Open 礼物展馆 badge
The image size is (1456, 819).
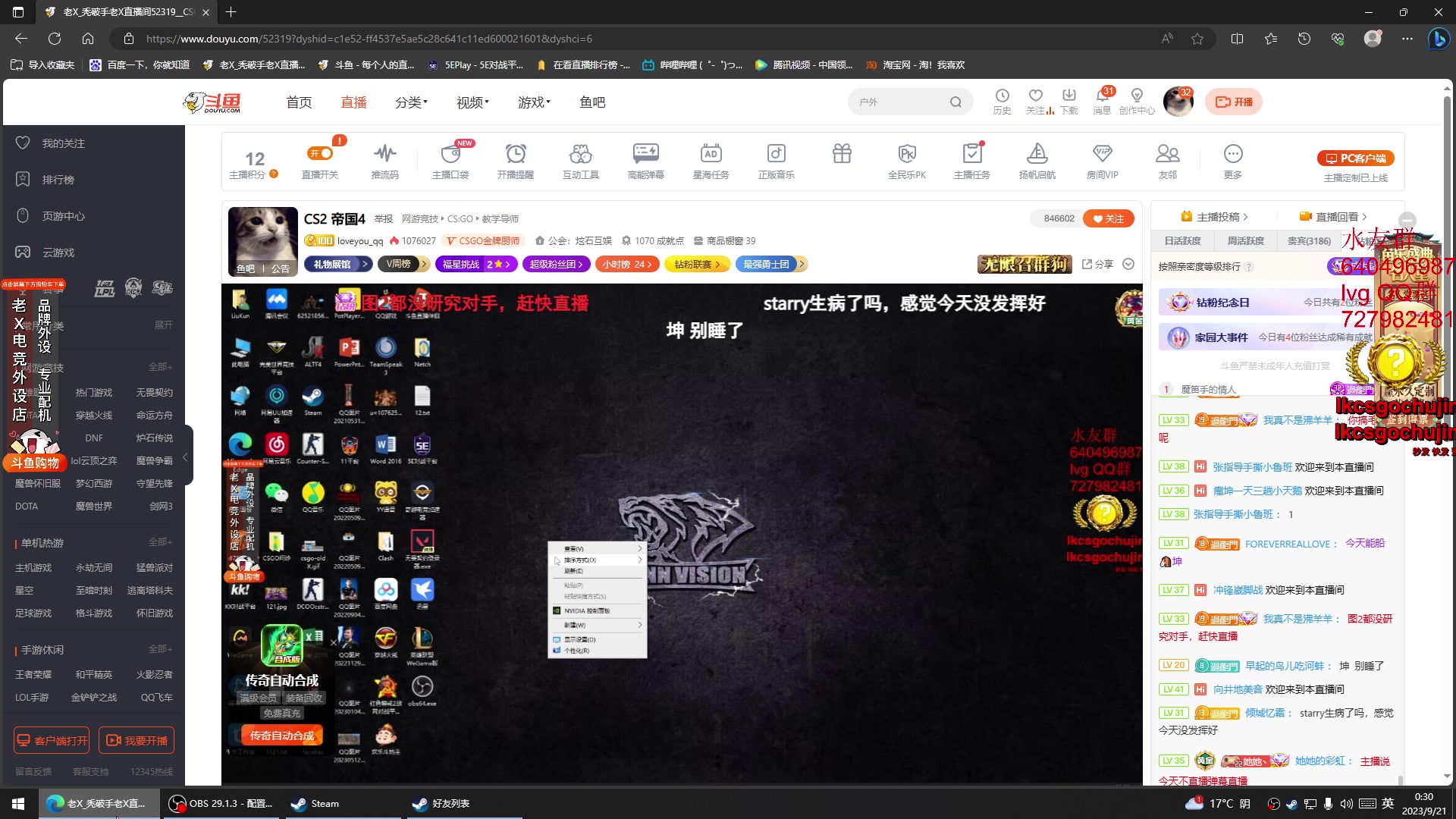tap(338, 264)
